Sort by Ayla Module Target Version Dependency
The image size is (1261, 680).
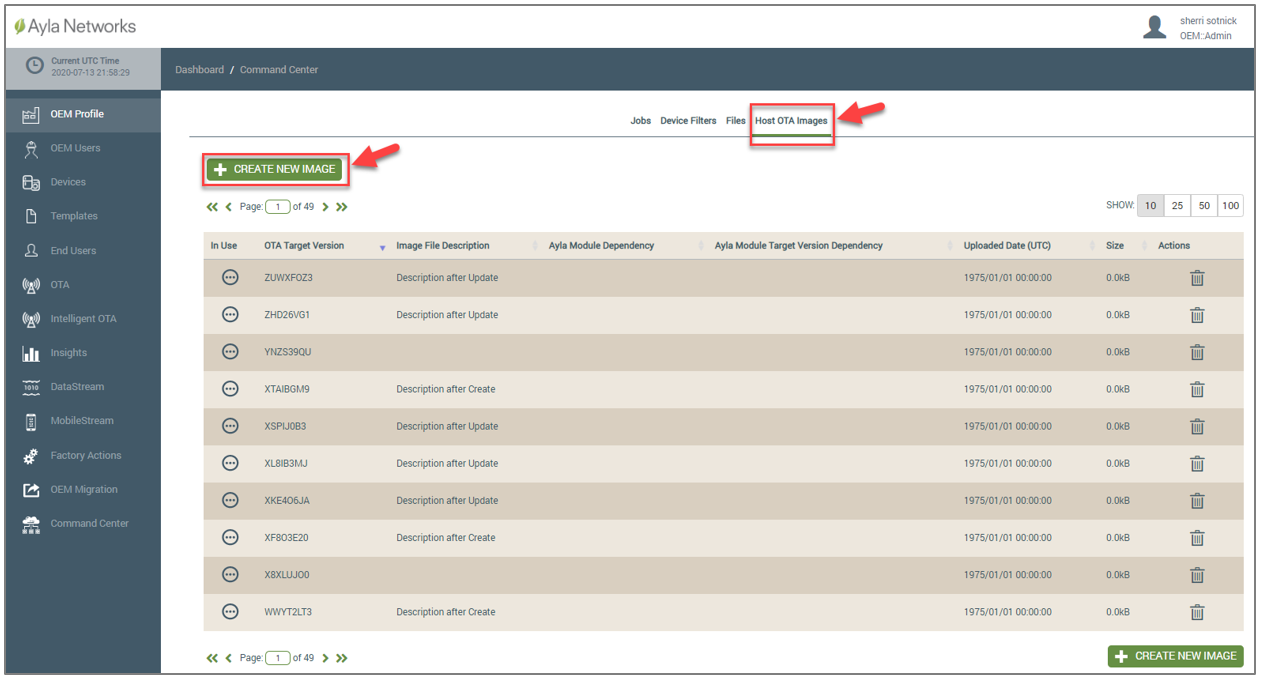tap(799, 246)
